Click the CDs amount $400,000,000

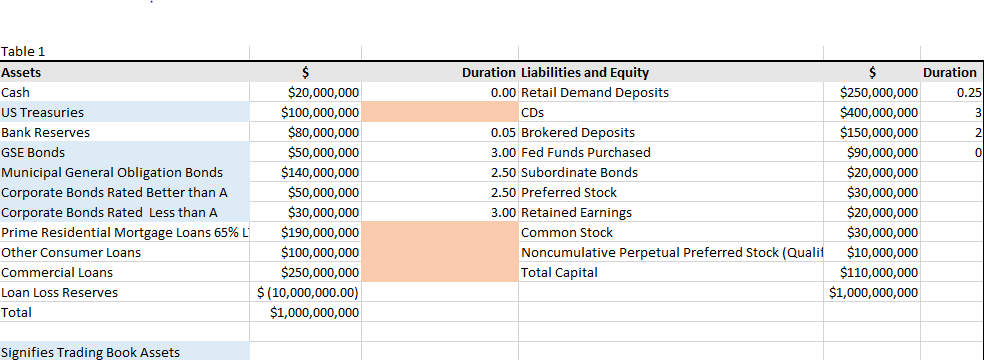pos(872,112)
